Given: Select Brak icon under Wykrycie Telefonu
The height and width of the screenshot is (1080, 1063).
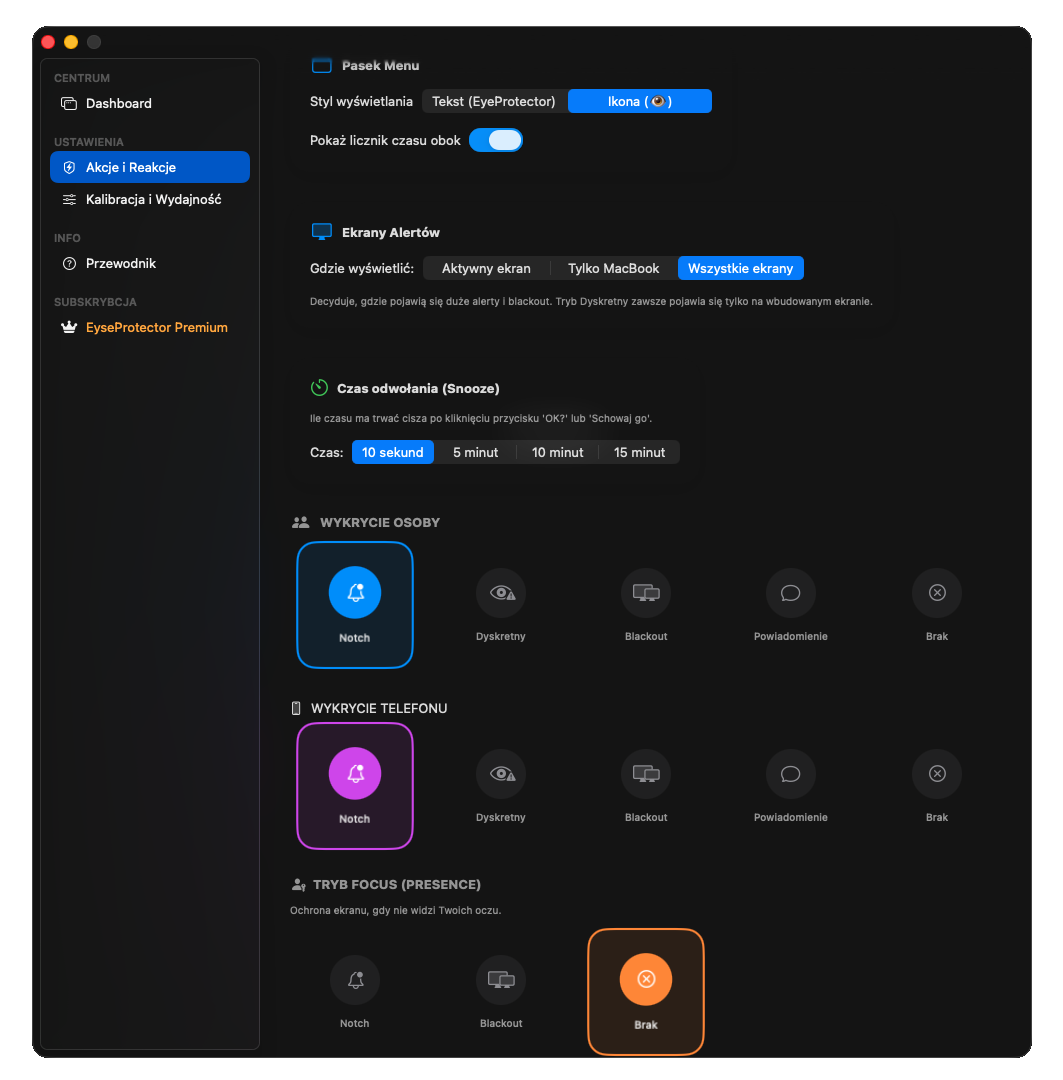Looking at the screenshot, I should tap(937, 774).
